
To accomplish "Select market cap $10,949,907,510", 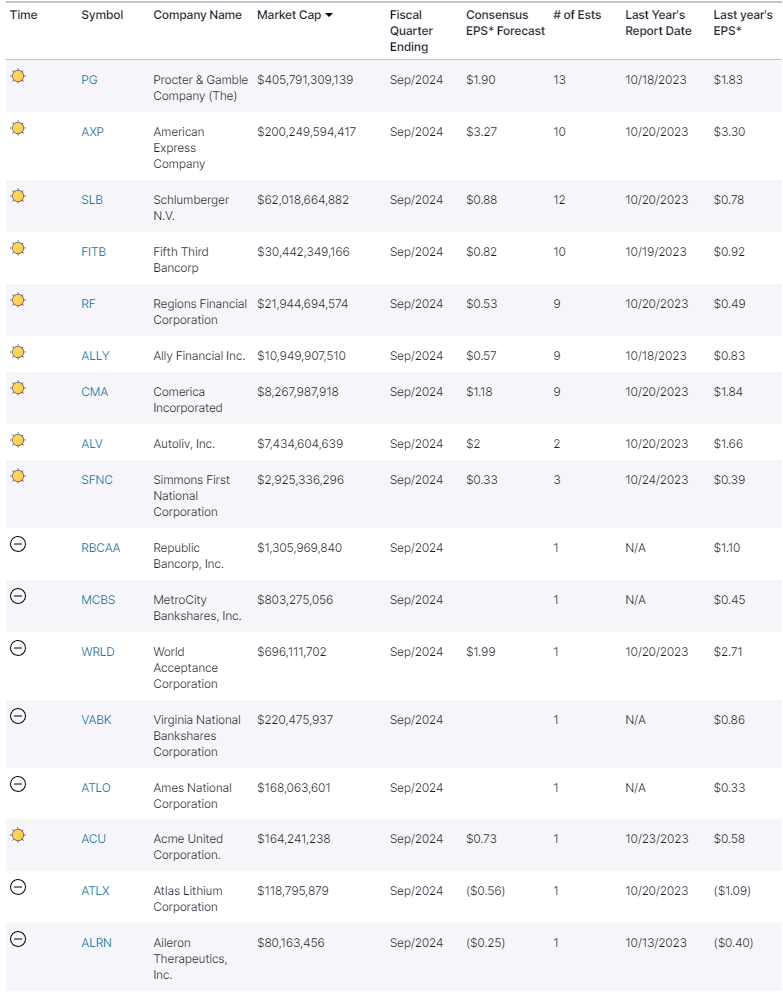I will [301, 356].
